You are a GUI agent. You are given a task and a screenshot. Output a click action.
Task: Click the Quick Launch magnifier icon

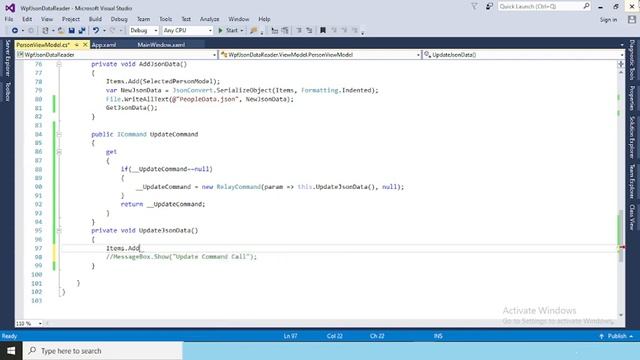coord(586,6)
